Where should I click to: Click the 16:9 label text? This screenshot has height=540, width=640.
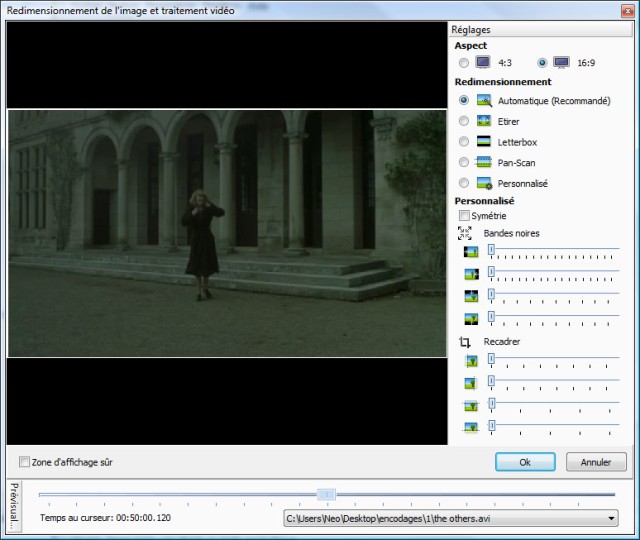586,63
